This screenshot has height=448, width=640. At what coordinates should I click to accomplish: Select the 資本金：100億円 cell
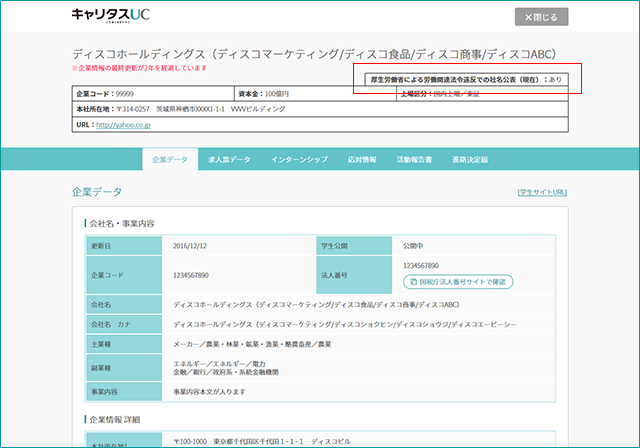[316, 94]
